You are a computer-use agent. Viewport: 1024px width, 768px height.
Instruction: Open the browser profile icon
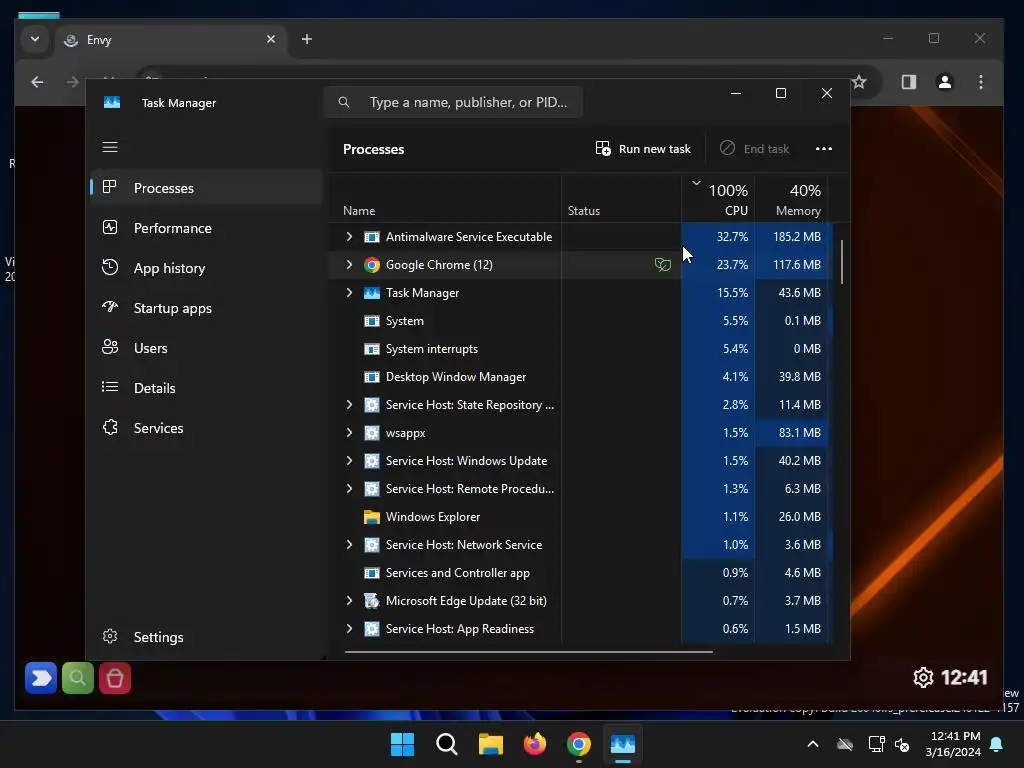coord(944,82)
